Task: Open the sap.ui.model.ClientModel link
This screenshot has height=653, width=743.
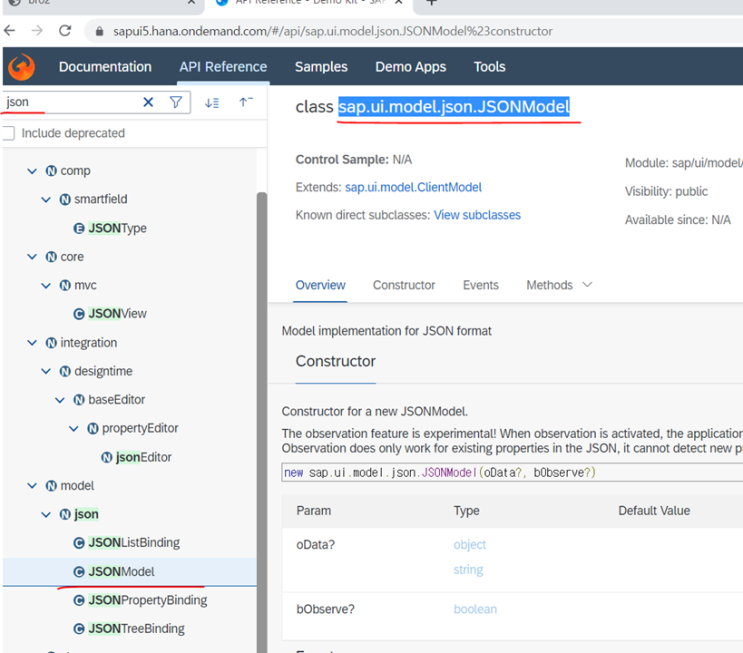Action: (413, 188)
